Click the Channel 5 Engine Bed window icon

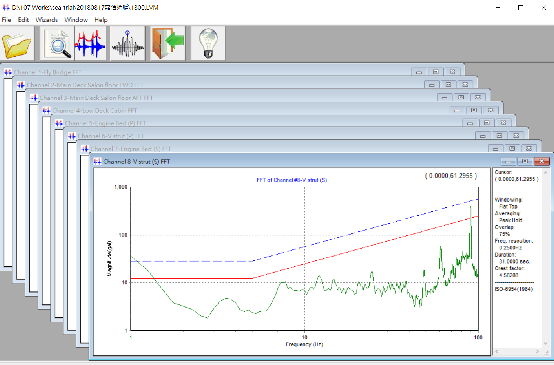(59, 123)
